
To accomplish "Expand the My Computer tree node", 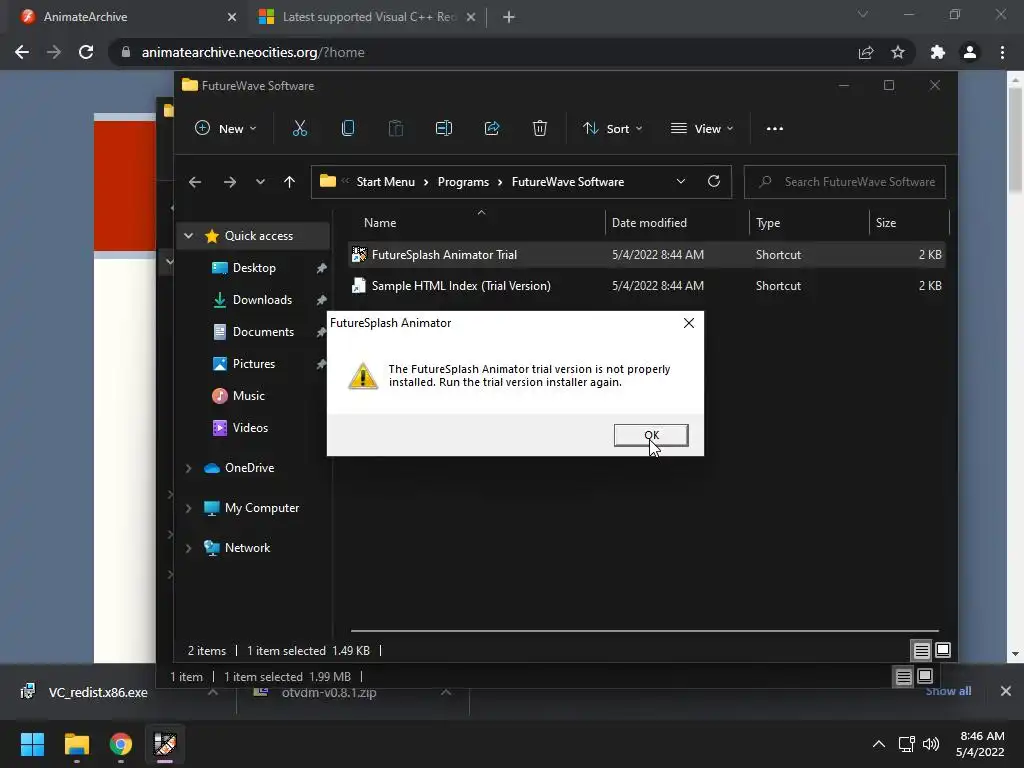I will pos(189,508).
